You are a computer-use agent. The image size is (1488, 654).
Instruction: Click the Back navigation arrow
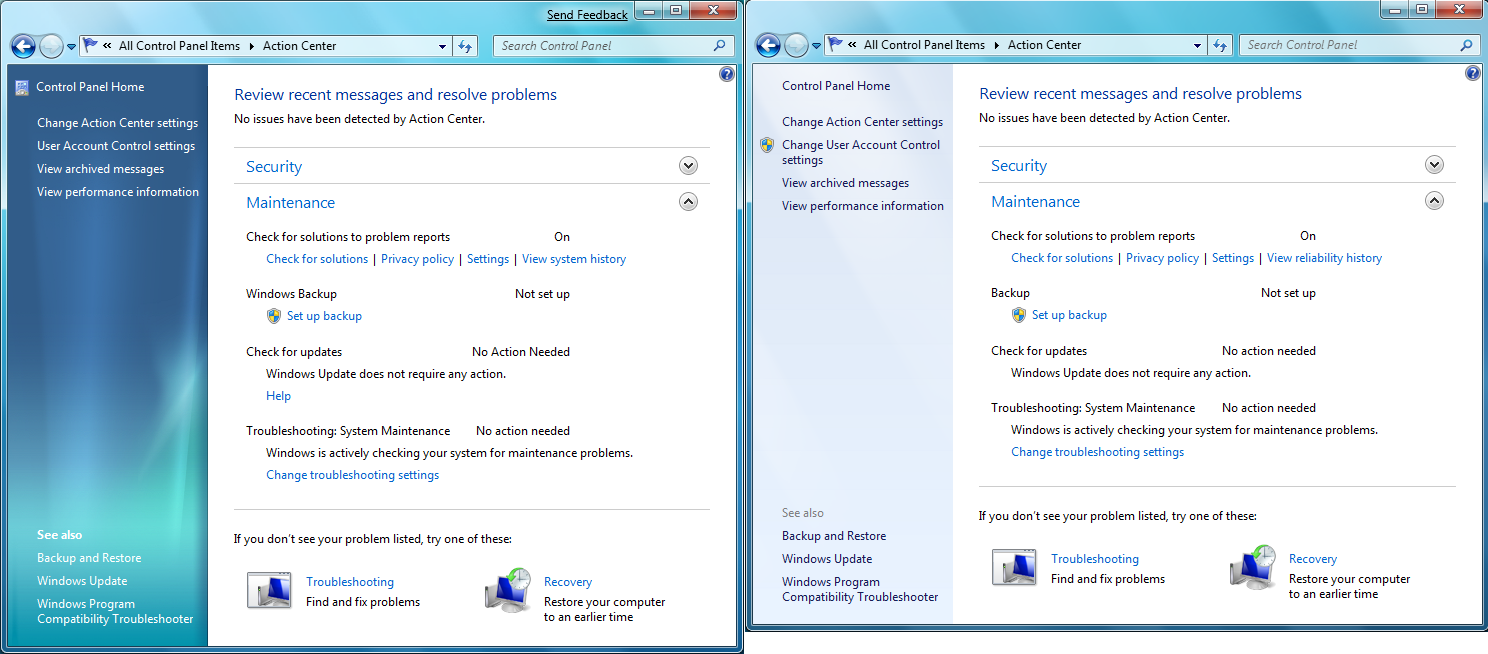pyautogui.click(x=22, y=46)
